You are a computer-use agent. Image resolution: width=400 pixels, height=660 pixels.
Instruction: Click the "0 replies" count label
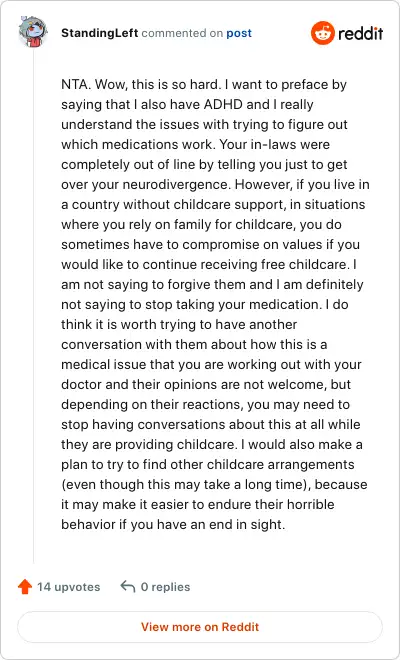165,587
